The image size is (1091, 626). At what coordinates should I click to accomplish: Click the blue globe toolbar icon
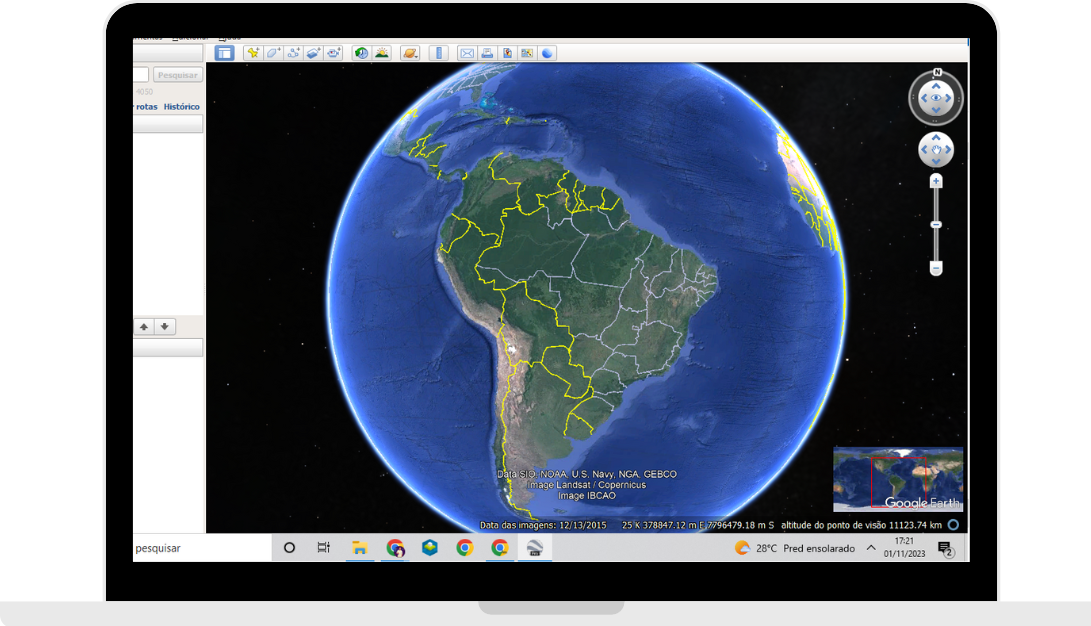click(548, 53)
